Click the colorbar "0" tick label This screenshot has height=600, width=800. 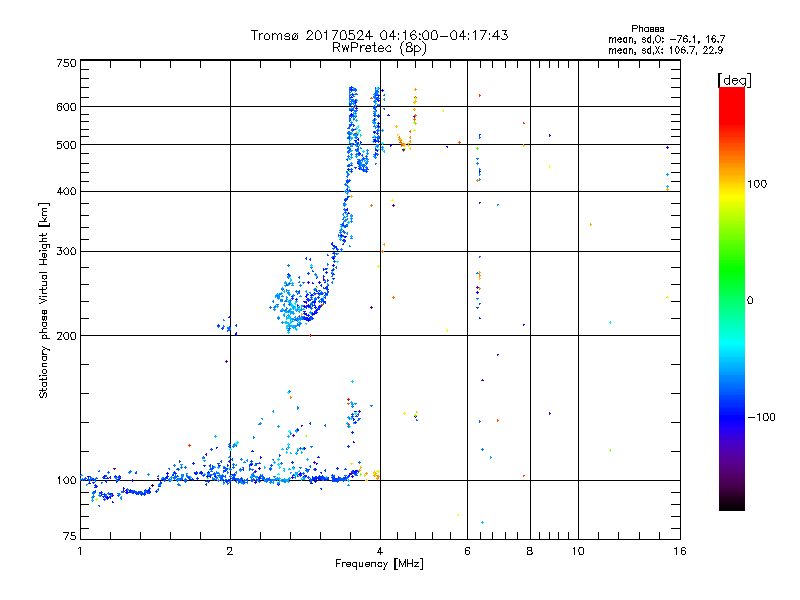[x=750, y=301]
